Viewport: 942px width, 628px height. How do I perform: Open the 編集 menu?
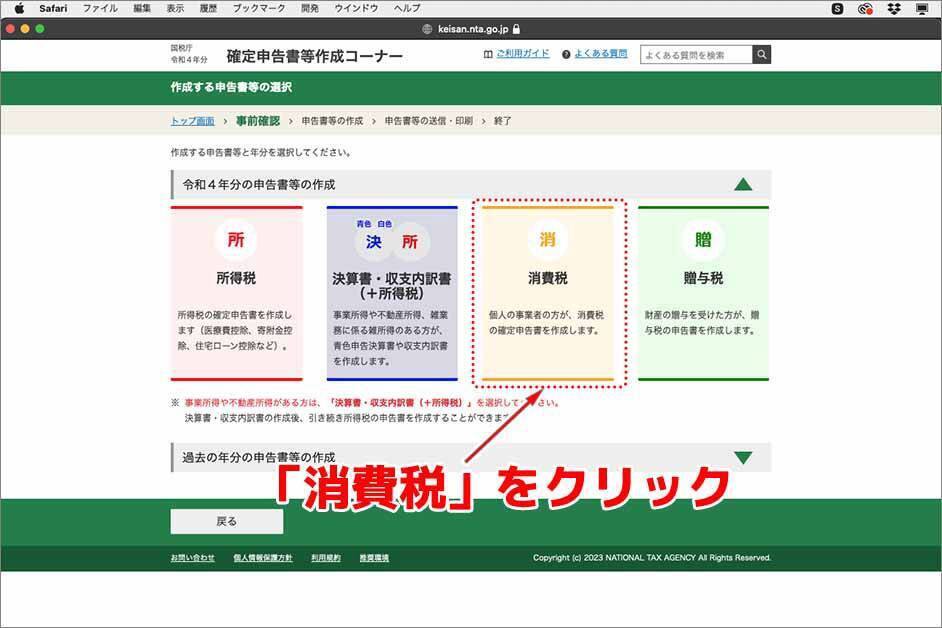(142, 8)
